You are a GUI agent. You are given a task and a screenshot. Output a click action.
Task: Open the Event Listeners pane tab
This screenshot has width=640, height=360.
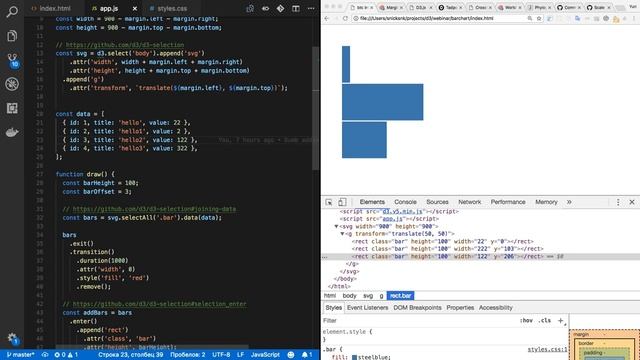pos(367,308)
